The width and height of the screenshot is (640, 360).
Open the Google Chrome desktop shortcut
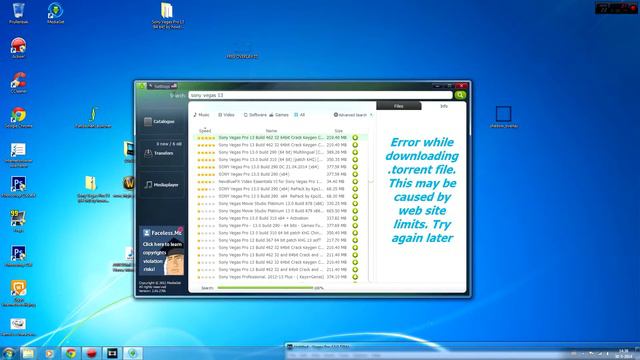coord(18,118)
